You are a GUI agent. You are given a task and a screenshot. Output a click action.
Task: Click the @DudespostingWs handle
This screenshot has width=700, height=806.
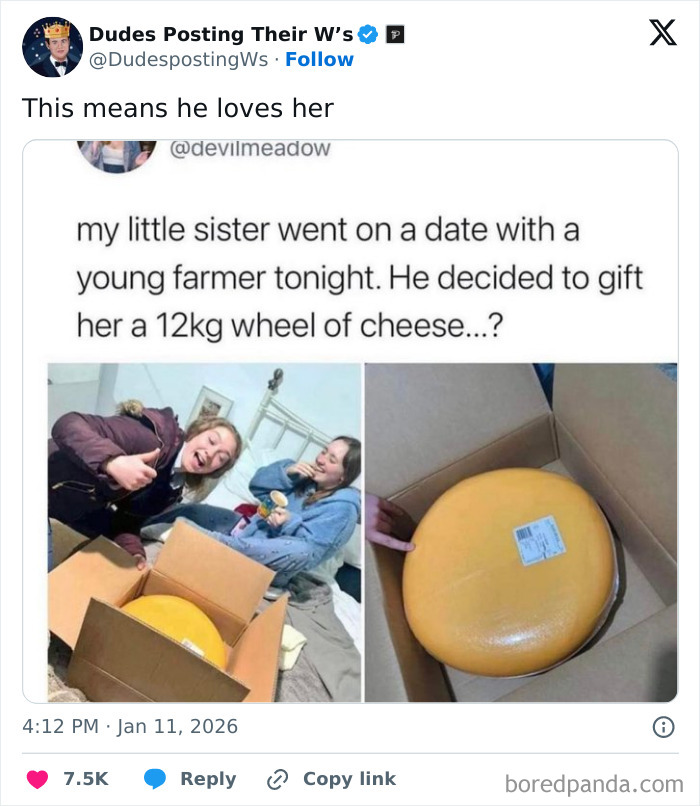click(178, 60)
